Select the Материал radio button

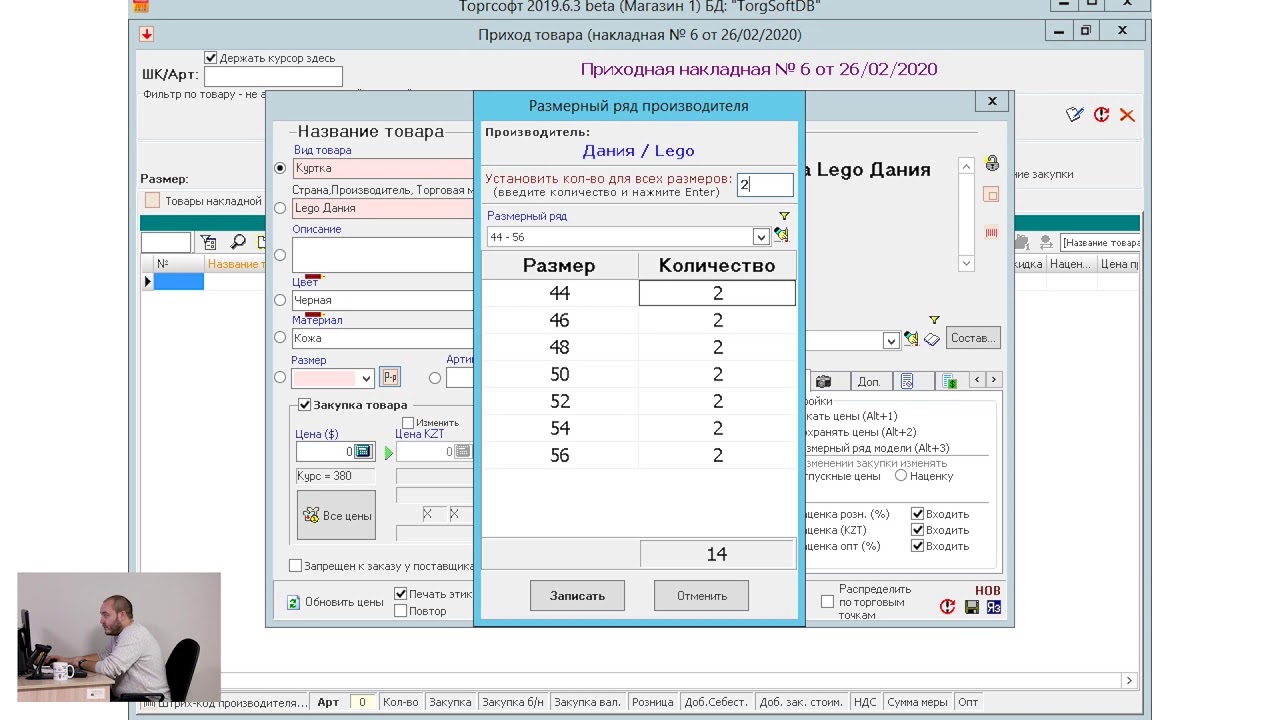pos(280,337)
